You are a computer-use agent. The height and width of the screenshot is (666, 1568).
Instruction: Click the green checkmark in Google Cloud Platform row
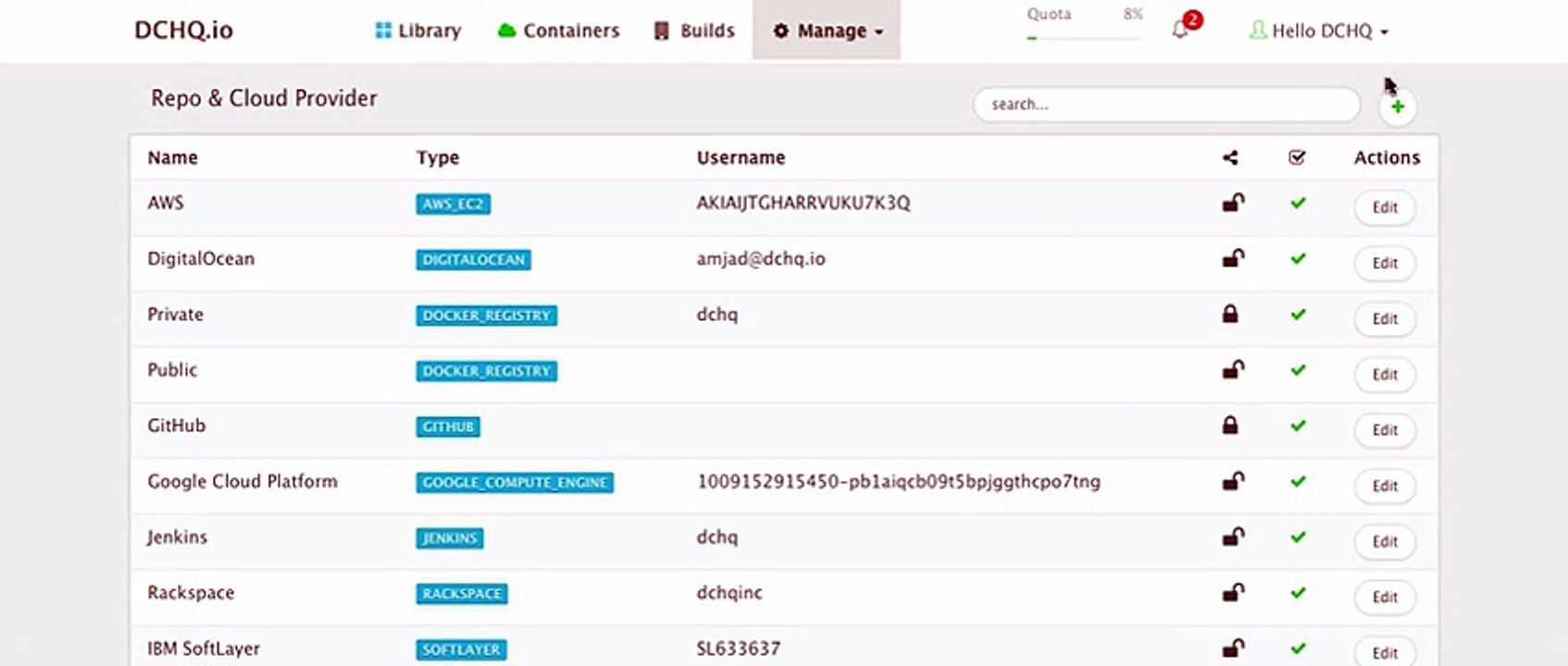point(1298,481)
